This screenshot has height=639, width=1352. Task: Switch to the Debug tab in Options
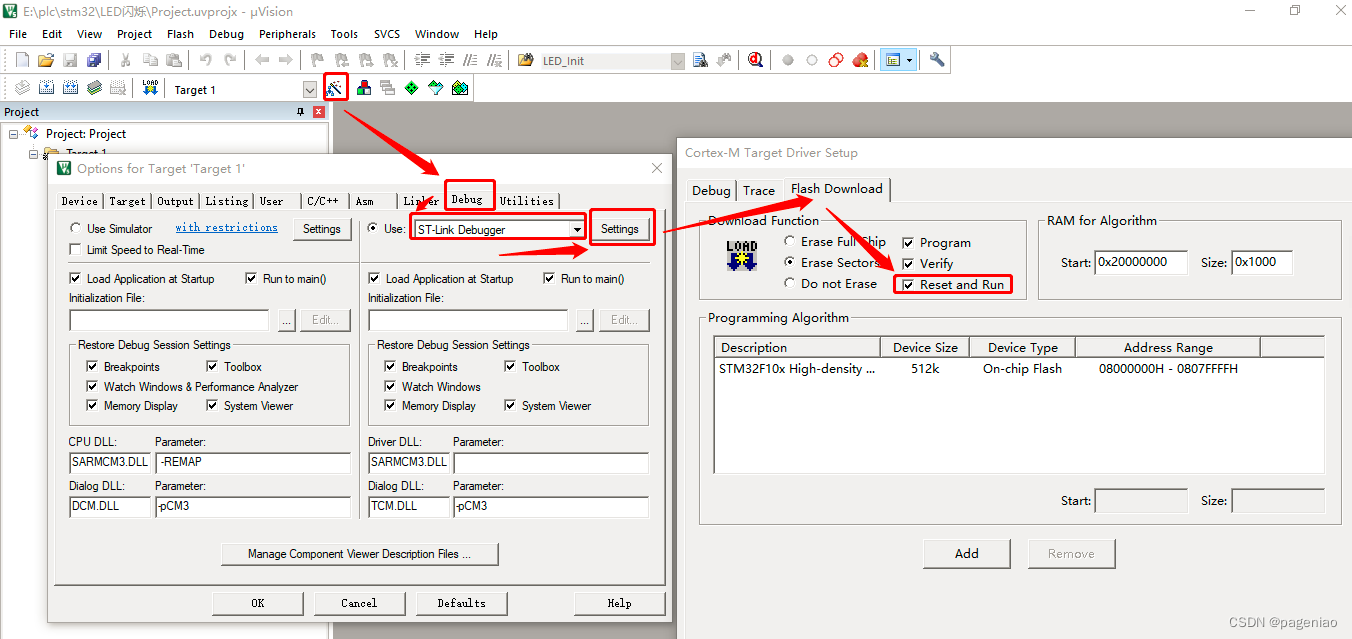(467, 199)
